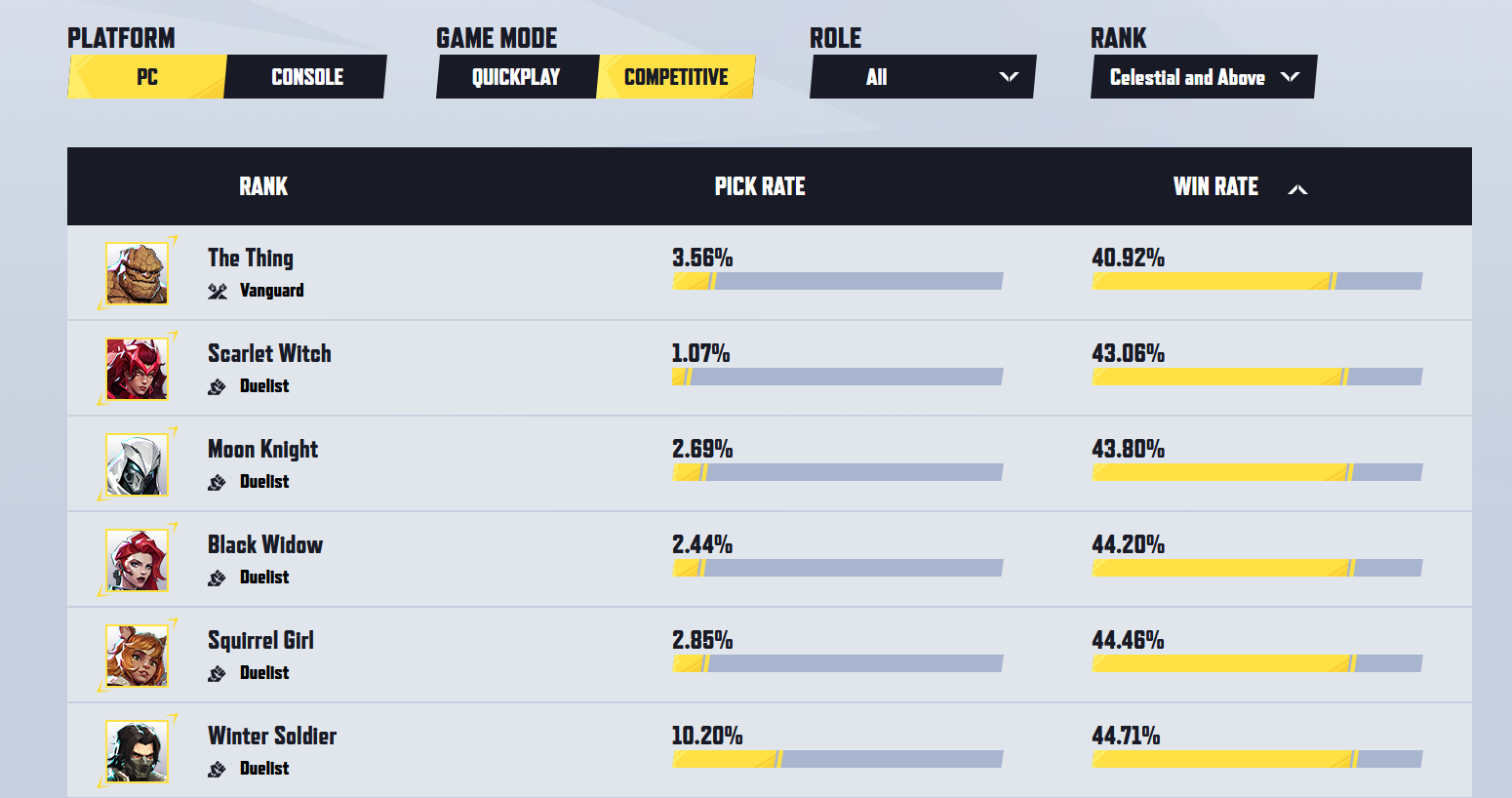1512x798 pixels.
Task: Sort table by Pick Rate column
Action: click(760, 186)
